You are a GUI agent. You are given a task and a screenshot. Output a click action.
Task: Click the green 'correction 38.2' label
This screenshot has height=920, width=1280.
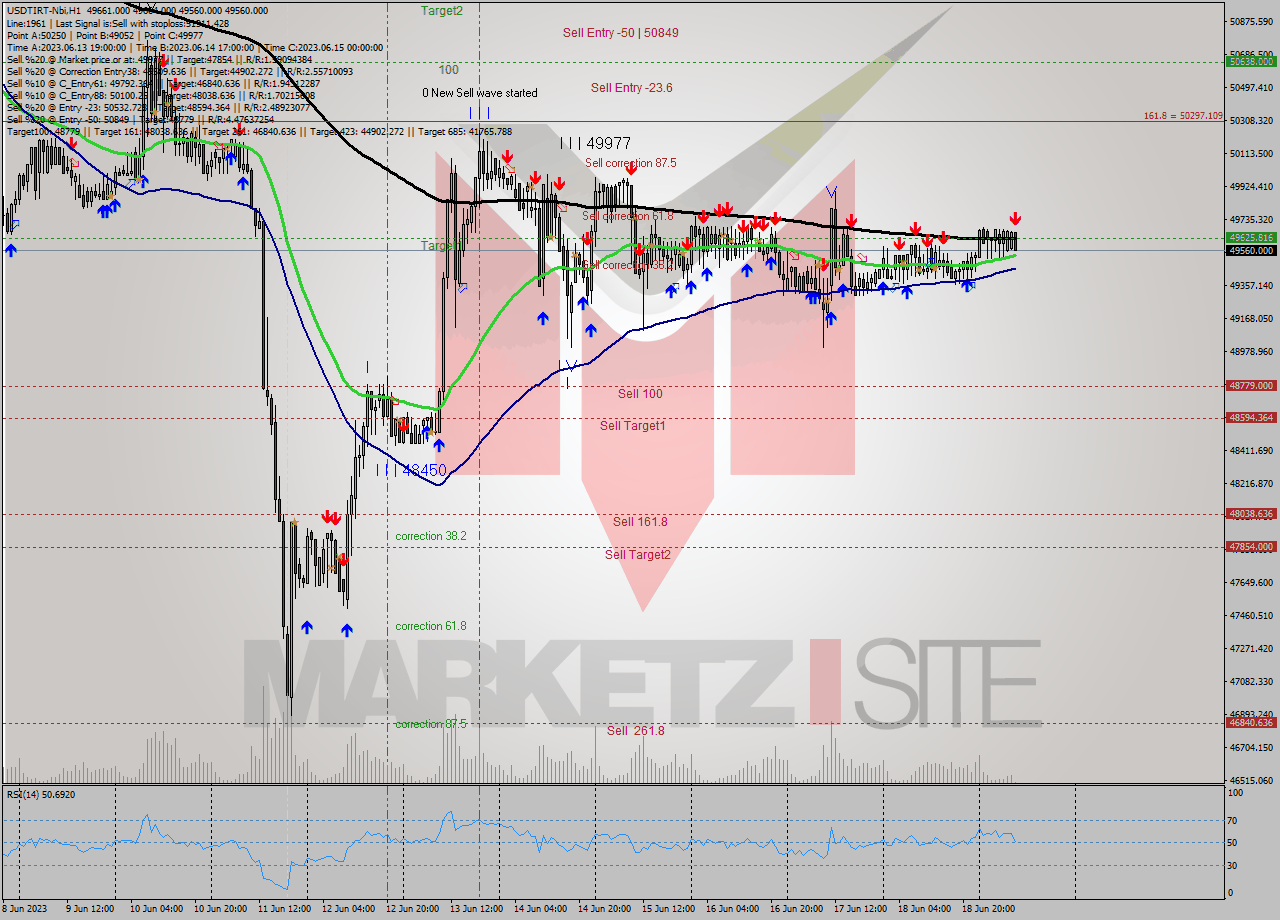click(x=431, y=537)
